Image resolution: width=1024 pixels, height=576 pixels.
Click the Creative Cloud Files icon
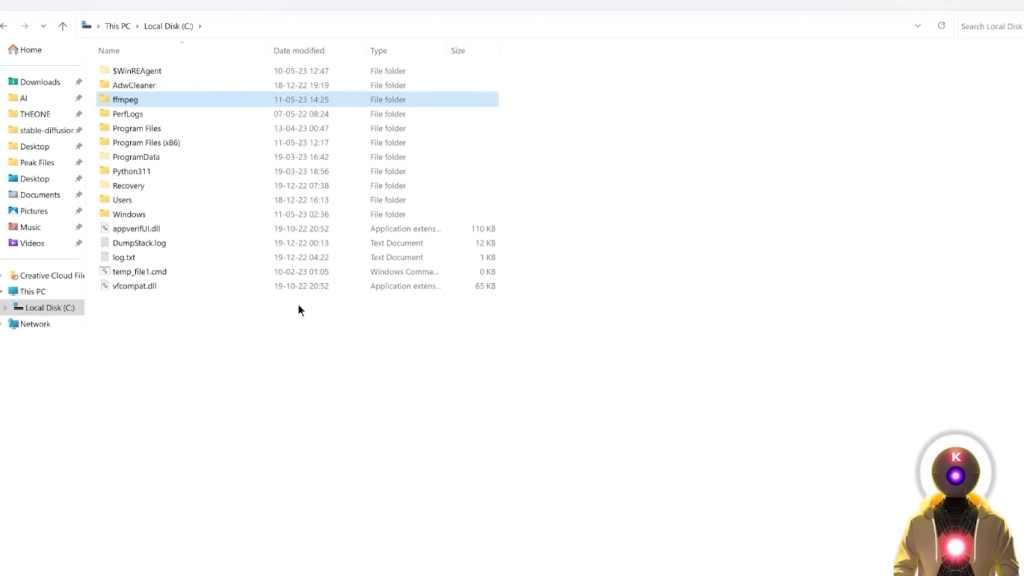point(14,276)
